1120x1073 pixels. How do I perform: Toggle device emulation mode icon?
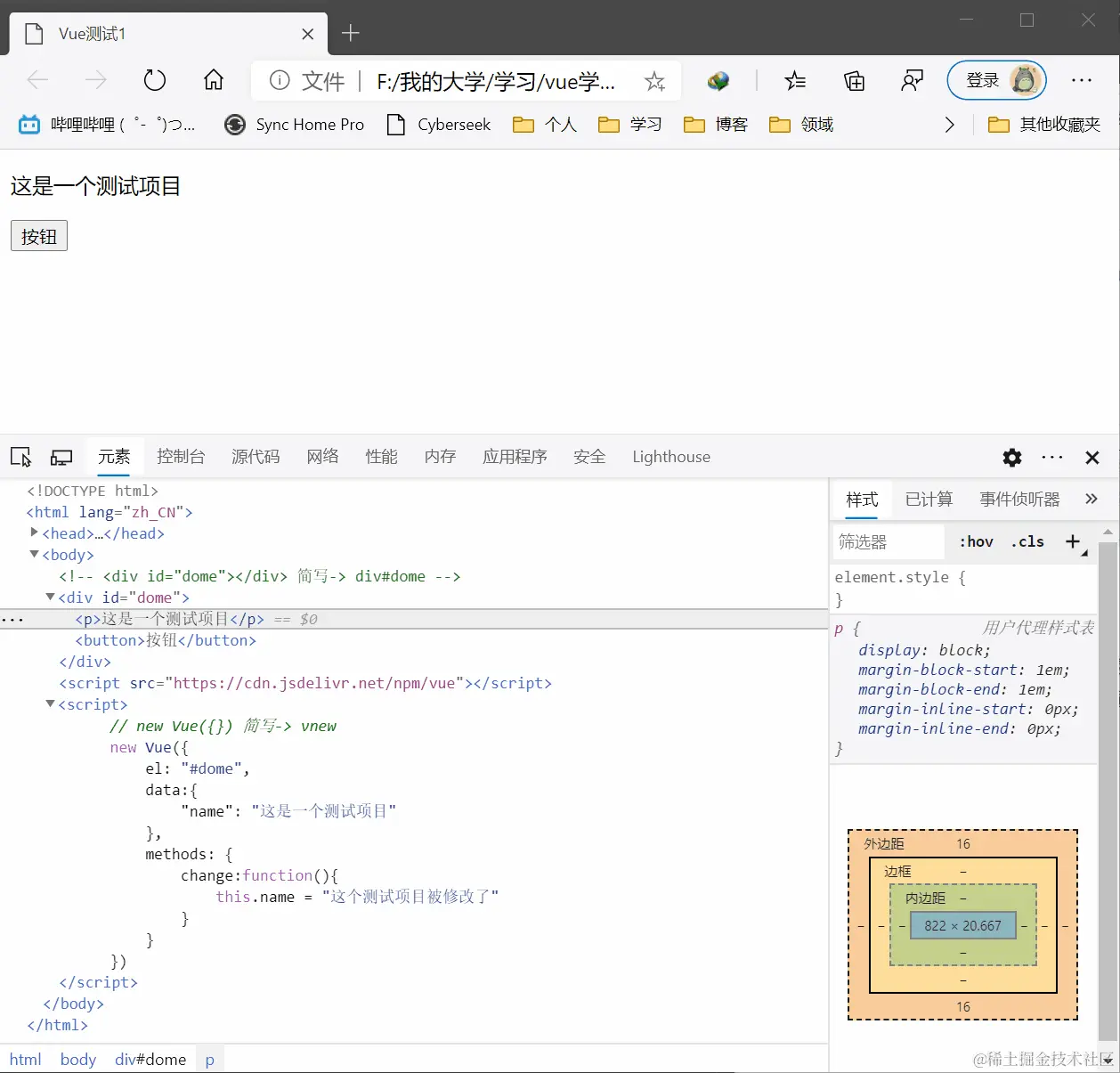(x=61, y=457)
